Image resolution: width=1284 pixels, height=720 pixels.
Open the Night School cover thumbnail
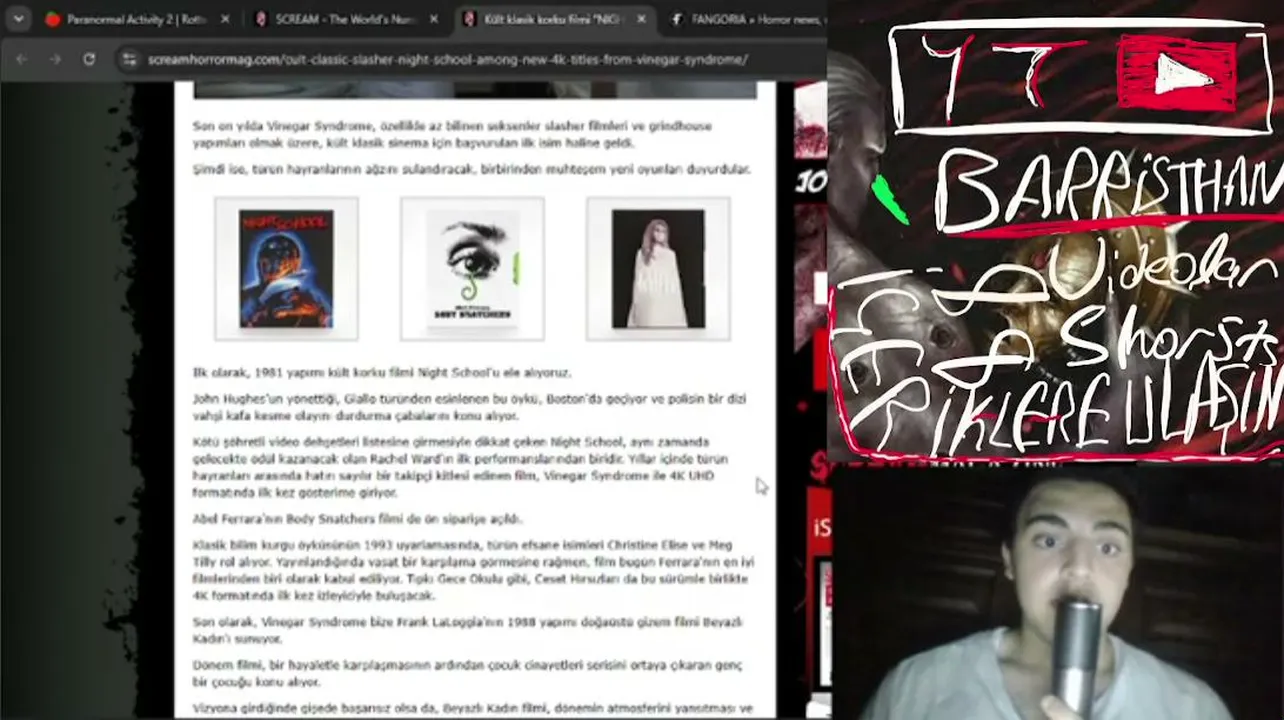click(x=286, y=269)
